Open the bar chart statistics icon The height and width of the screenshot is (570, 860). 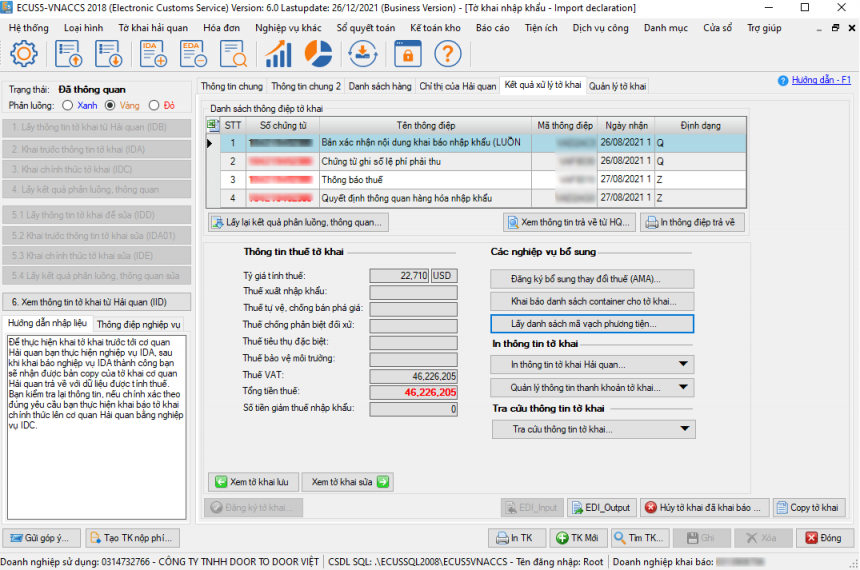278,54
